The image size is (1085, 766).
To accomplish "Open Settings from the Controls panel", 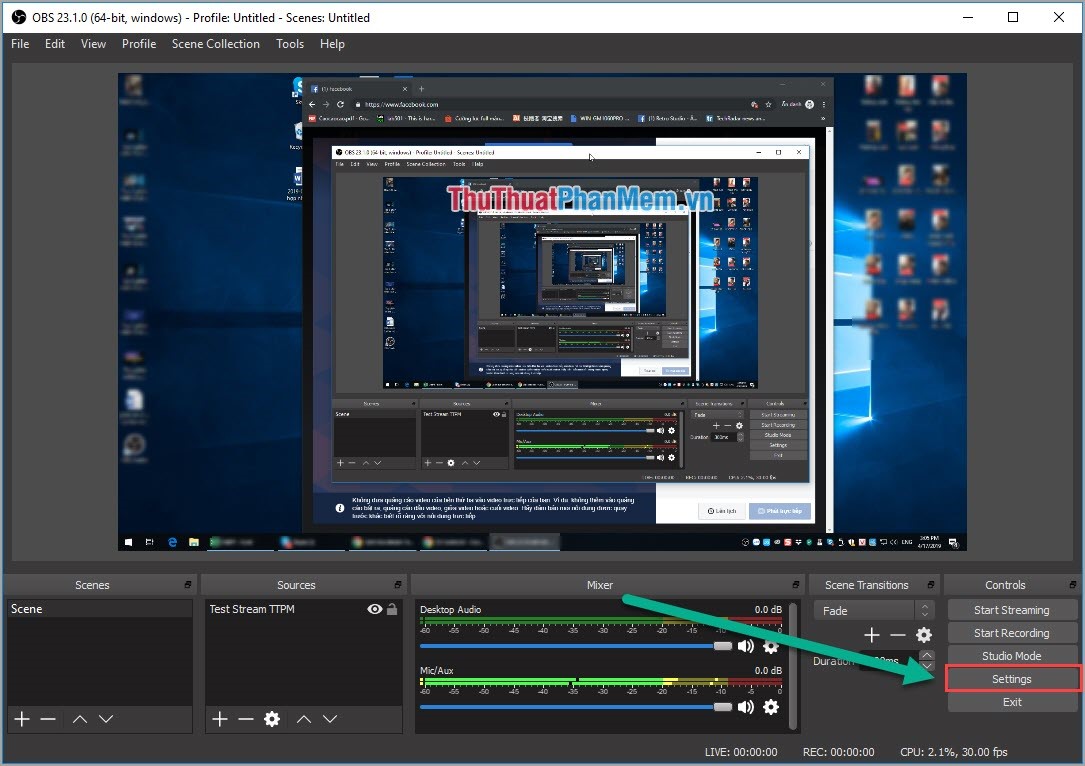I will [1011, 678].
